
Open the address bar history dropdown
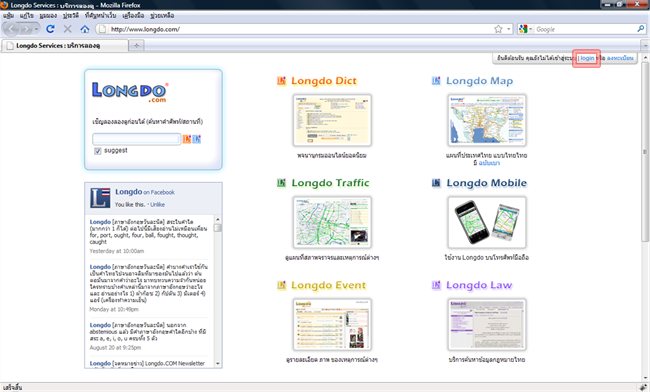[x=509, y=29]
